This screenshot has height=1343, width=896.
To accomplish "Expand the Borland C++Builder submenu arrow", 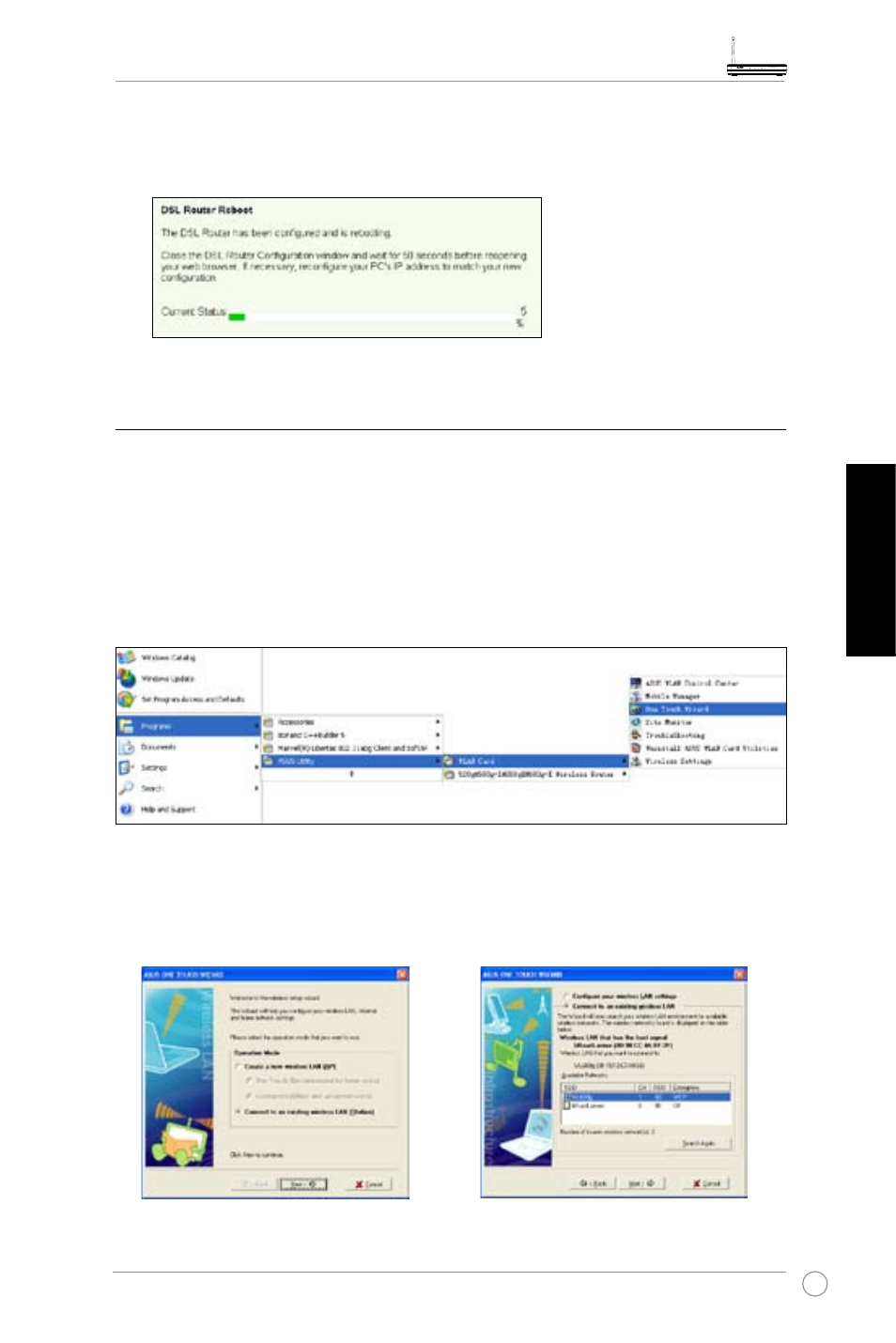I will tap(438, 735).
